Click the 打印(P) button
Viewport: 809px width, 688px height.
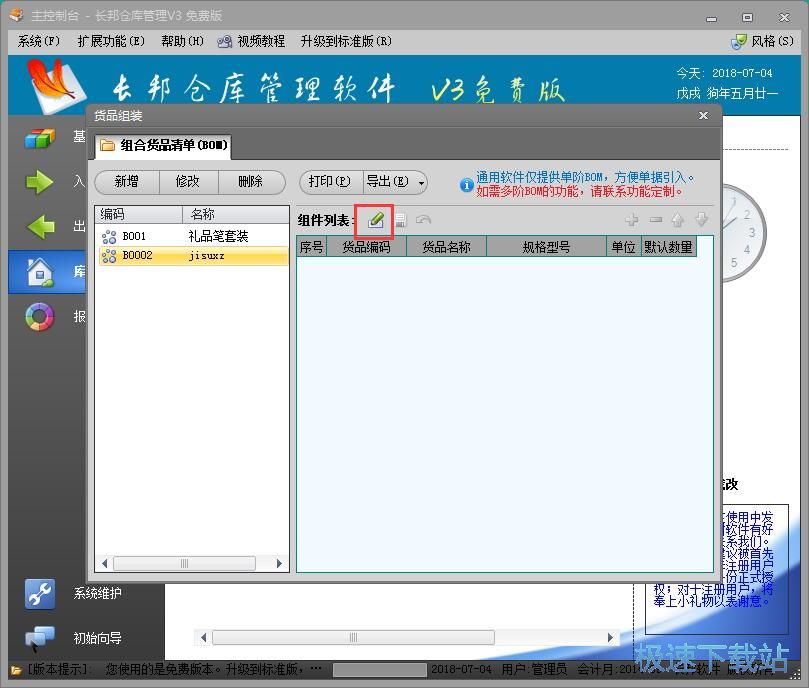330,182
